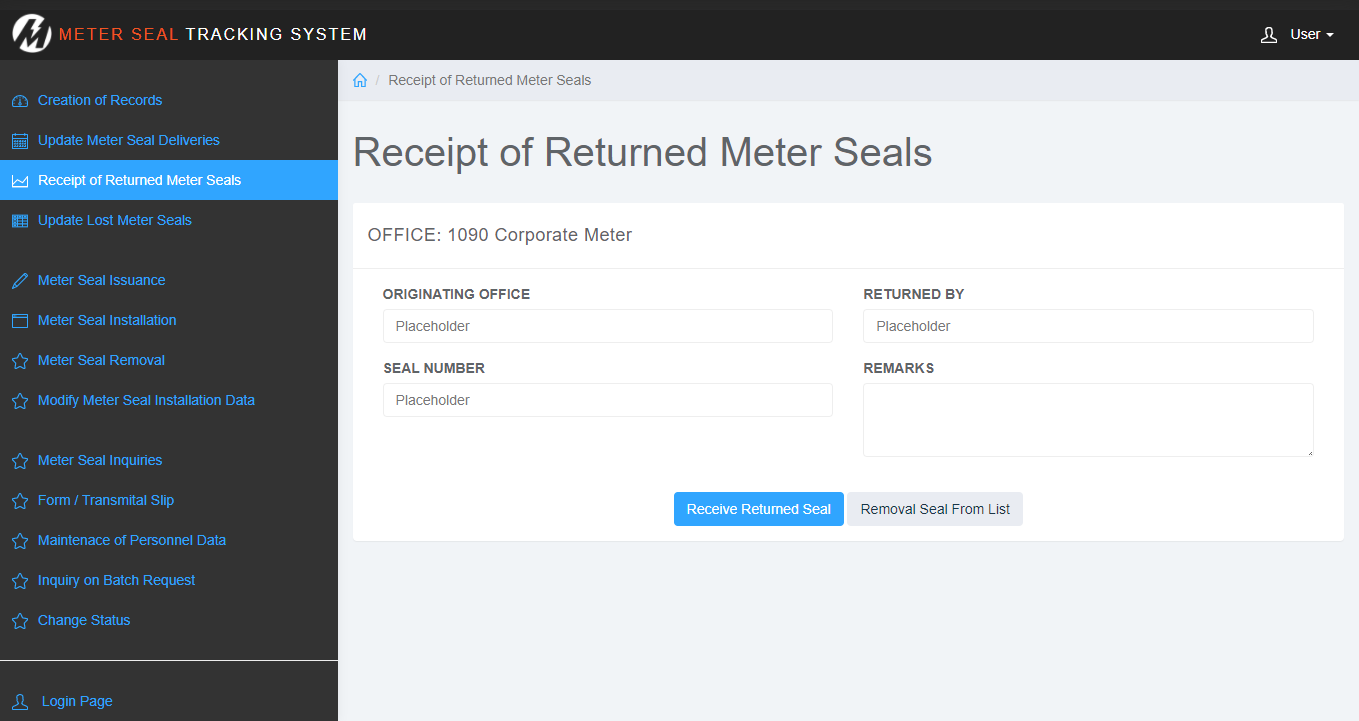The width and height of the screenshot is (1359, 721).
Task: Click inside the Remarks text area
Action: [x=1087, y=420]
